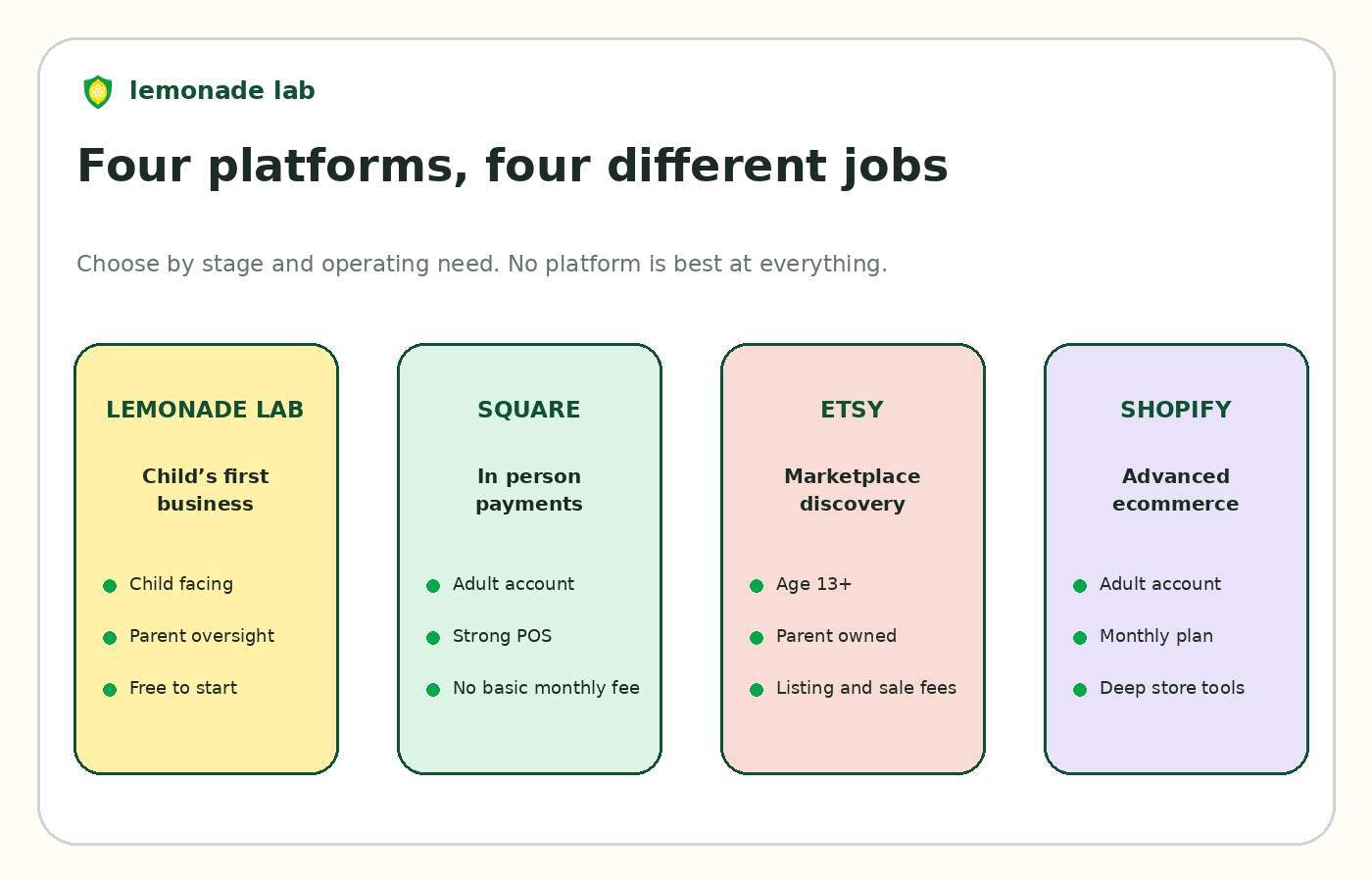Click the lemonade lab shield logo icon
Image resolution: width=1372 pixels, height=882 pixels.
pyautogui.click(x=98, y=92)
